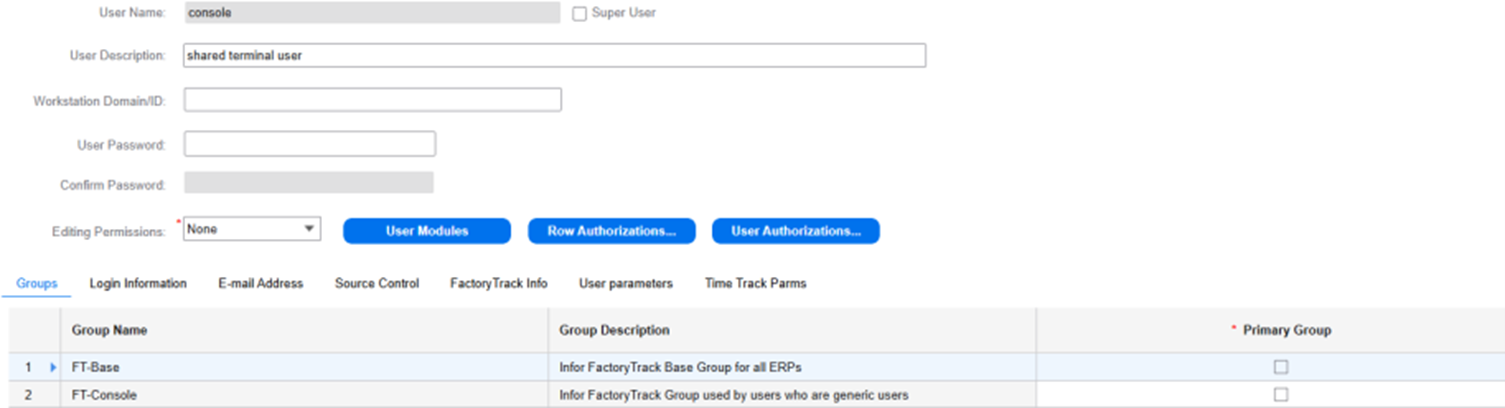The image size is (1505, 408).
Task: Open the Editing Permissions dropdown
Action: [x=308, y=229]
